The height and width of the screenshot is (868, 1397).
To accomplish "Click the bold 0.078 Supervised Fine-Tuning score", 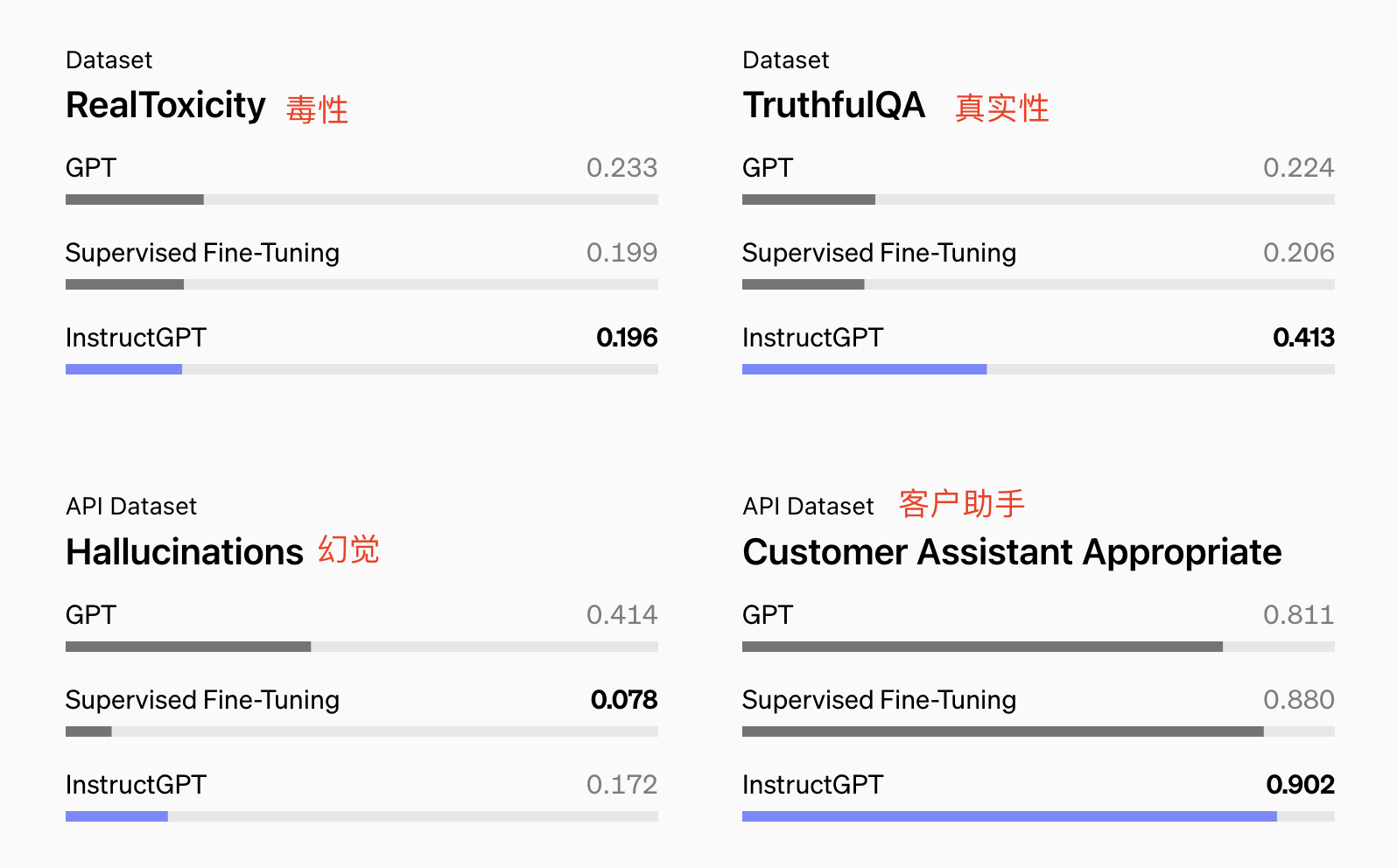I will tap(623, 700).
